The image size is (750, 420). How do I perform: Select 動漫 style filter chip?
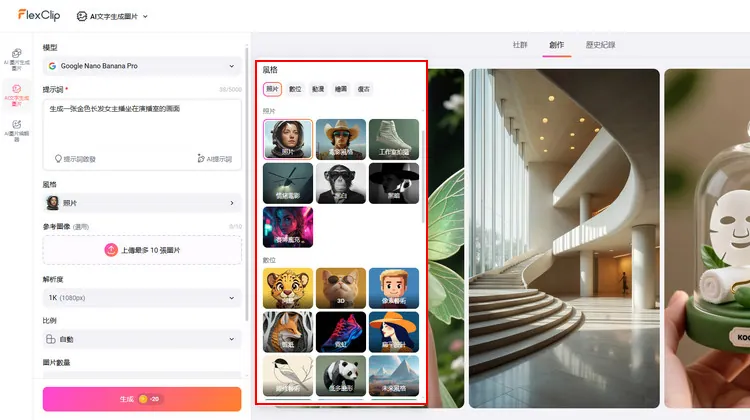point(317,89)
